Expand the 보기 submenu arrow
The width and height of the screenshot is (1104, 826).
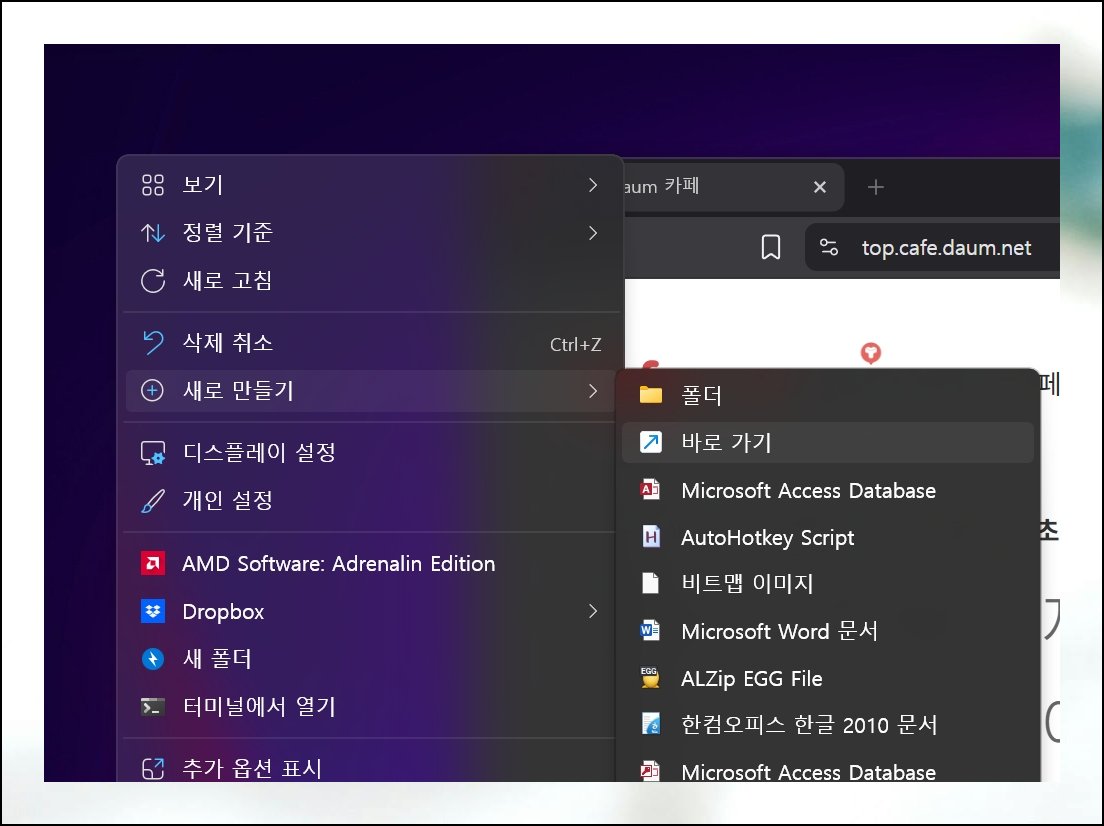click(x=593, y=185)
